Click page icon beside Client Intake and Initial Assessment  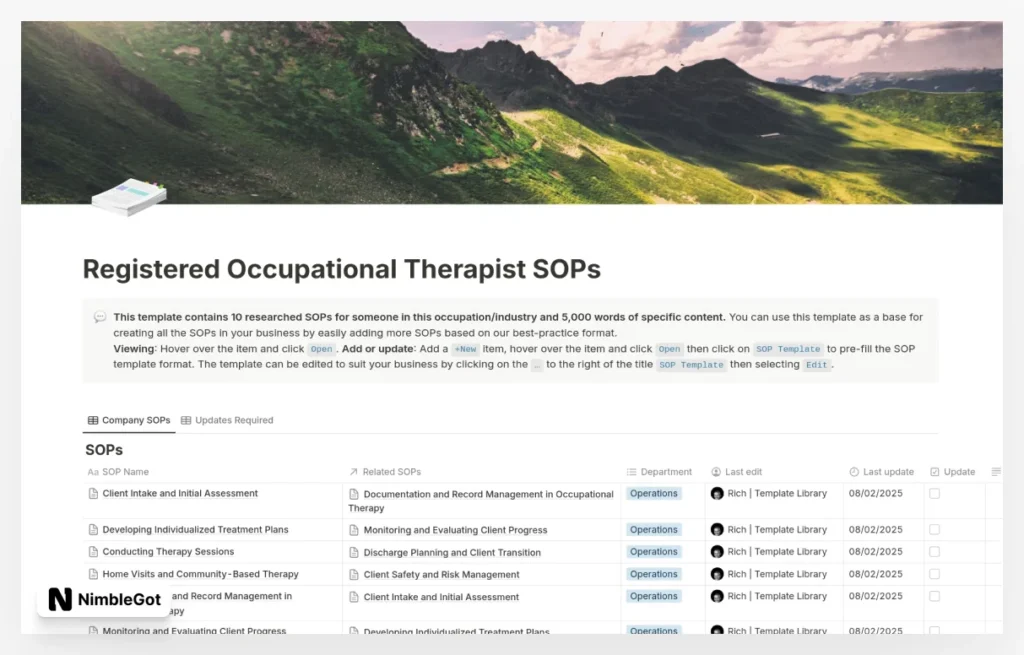[x=94, y=493]
